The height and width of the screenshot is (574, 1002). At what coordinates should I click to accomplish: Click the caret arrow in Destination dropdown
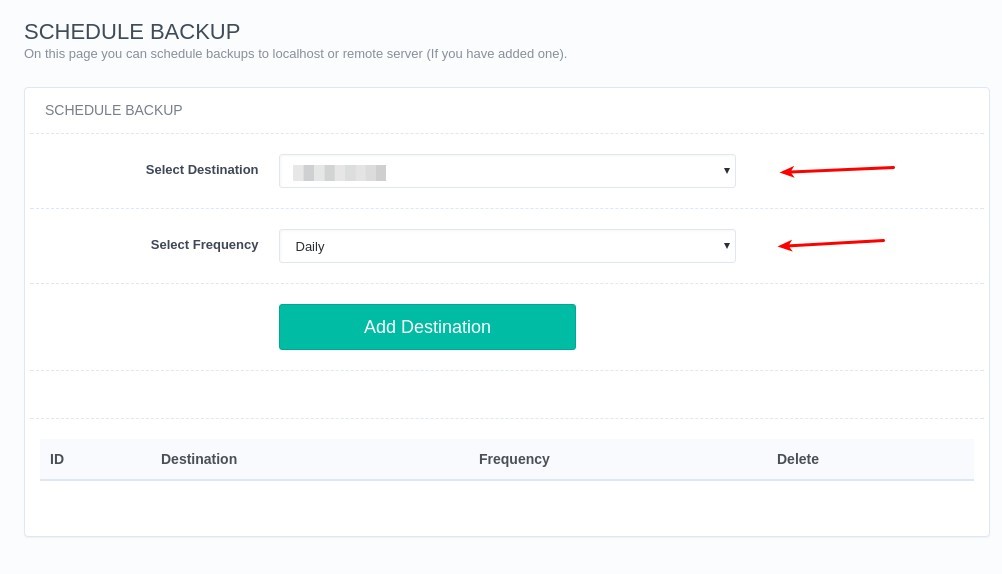(727, 171)
